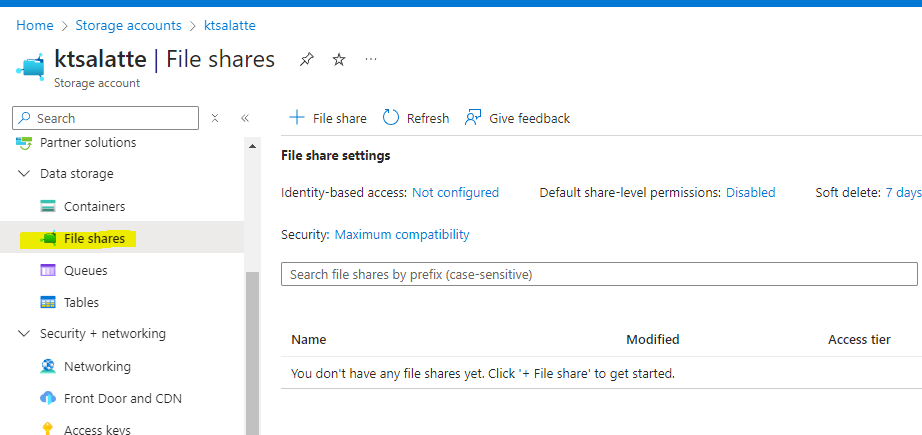This screenshot has width=922, height=435.
Task: Mark ktsalatte as favorite with star icon
Action: point(339,59)
